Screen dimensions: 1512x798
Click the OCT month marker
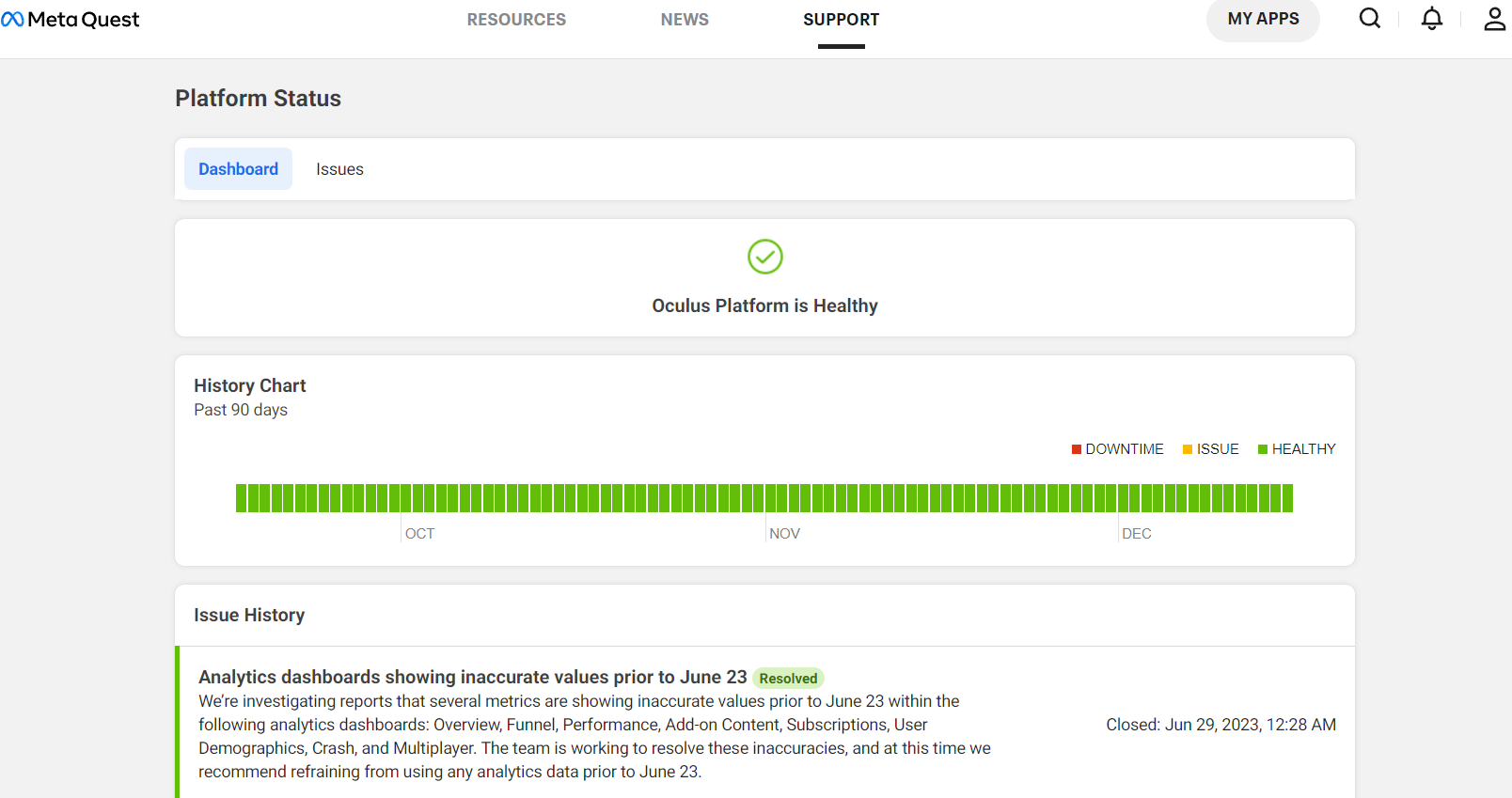click(x=419, y=534)
